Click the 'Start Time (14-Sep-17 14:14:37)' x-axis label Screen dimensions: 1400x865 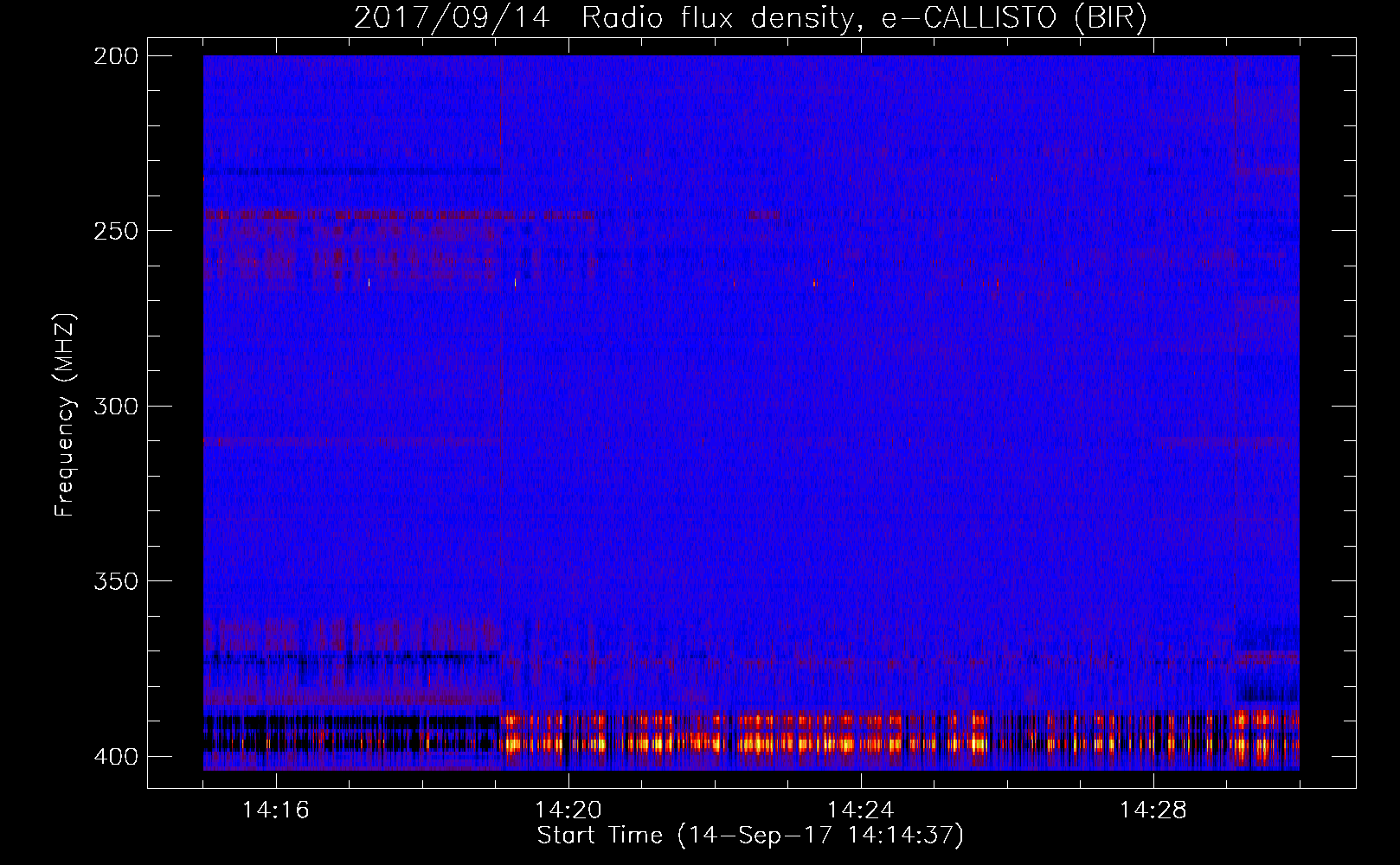750,836
